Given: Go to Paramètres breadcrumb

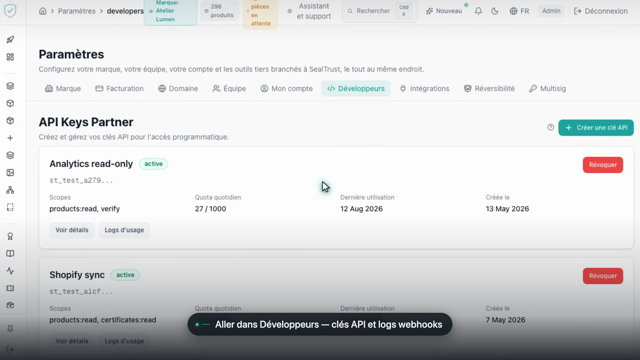Looking at the screenshot, I should tap(76, 11).
